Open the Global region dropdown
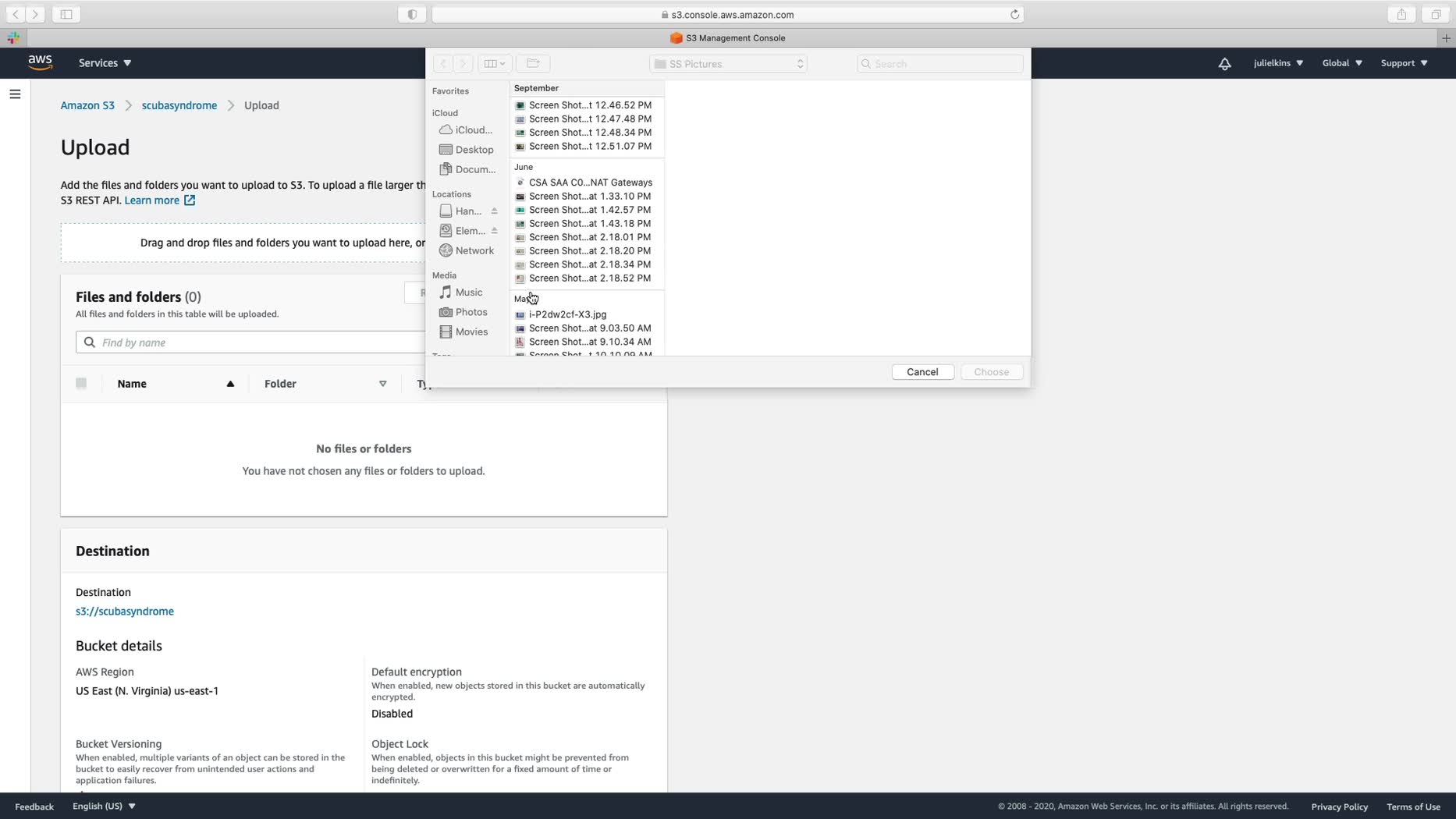The image size is (1456, 819). point(1342,63)
